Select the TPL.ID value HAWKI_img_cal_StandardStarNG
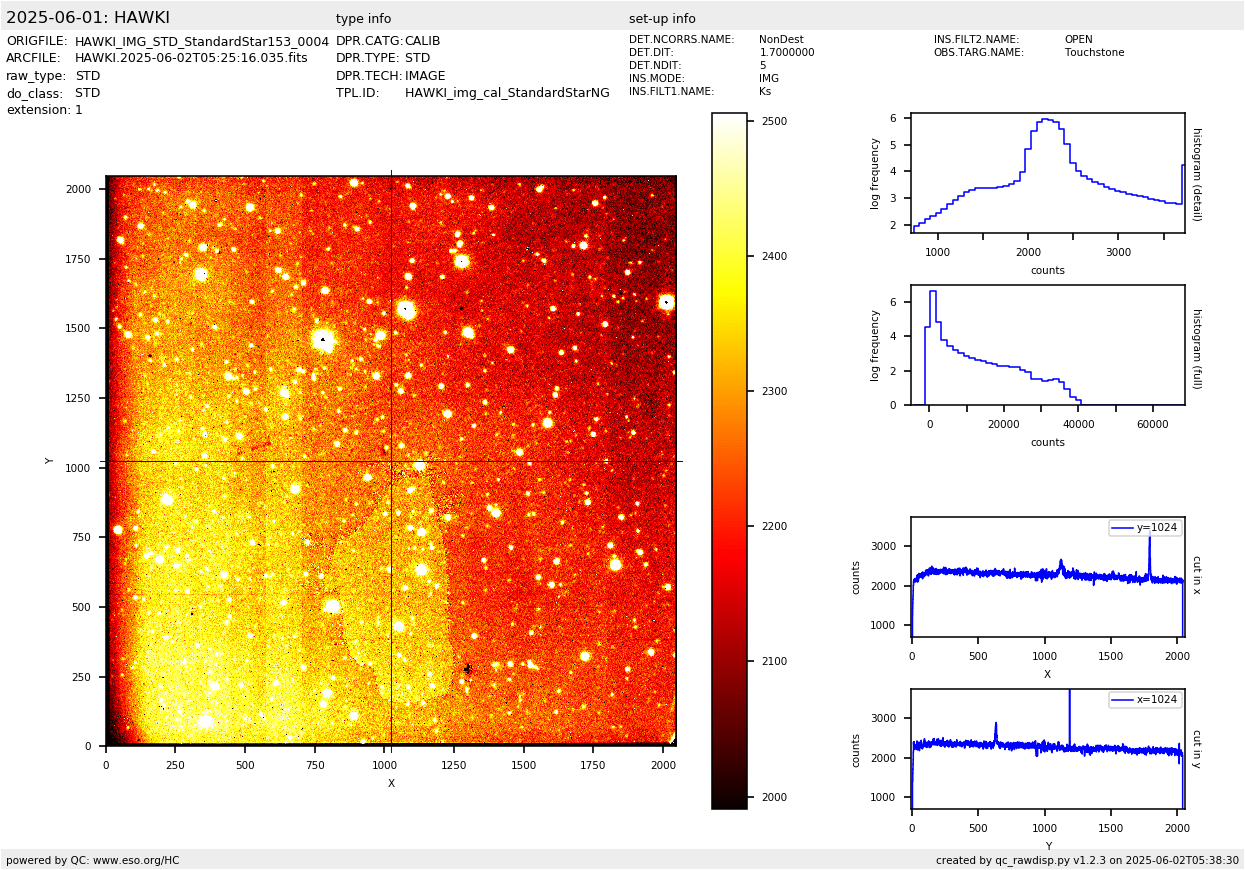Screen dimensions: 1245x870 tap(507, 93)
